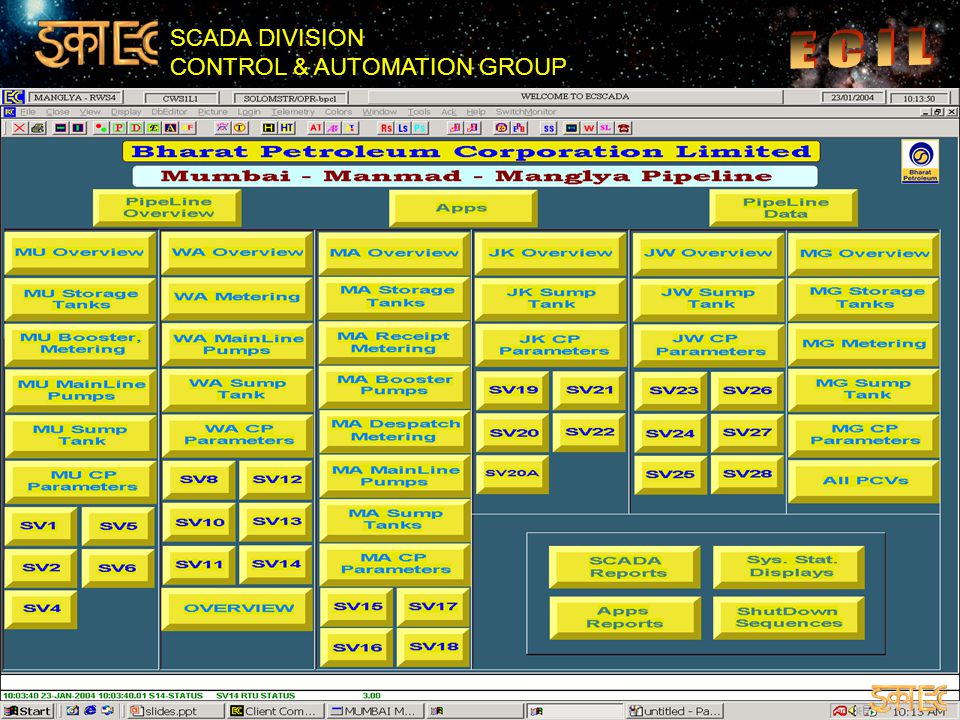Image resolution: width=960 pixels, height=720 pixels.
Task: Open ShutDown Sequences
Action: [x=789, y=618]
